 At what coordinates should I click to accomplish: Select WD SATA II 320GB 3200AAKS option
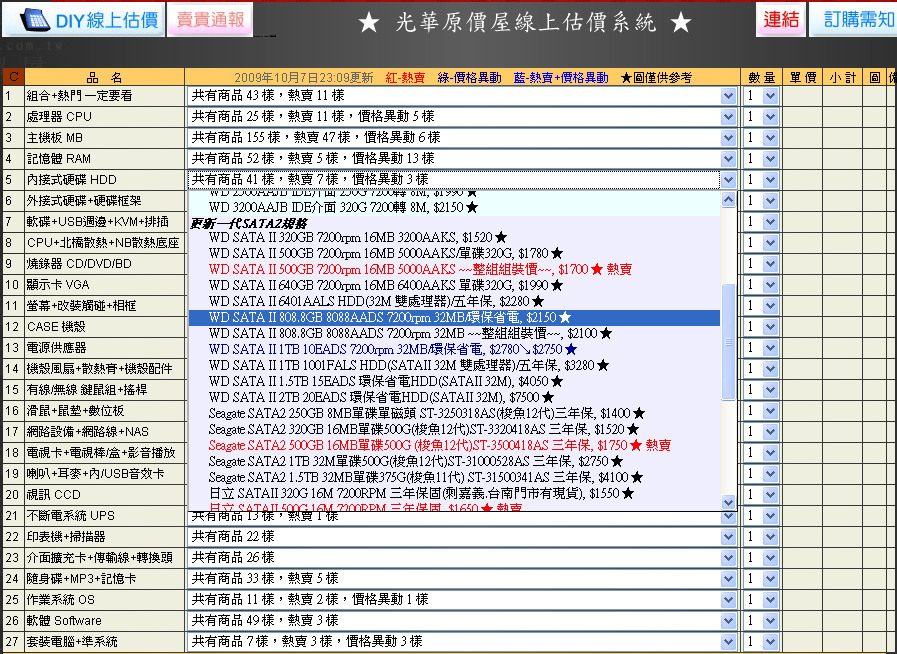coord(454,237)
